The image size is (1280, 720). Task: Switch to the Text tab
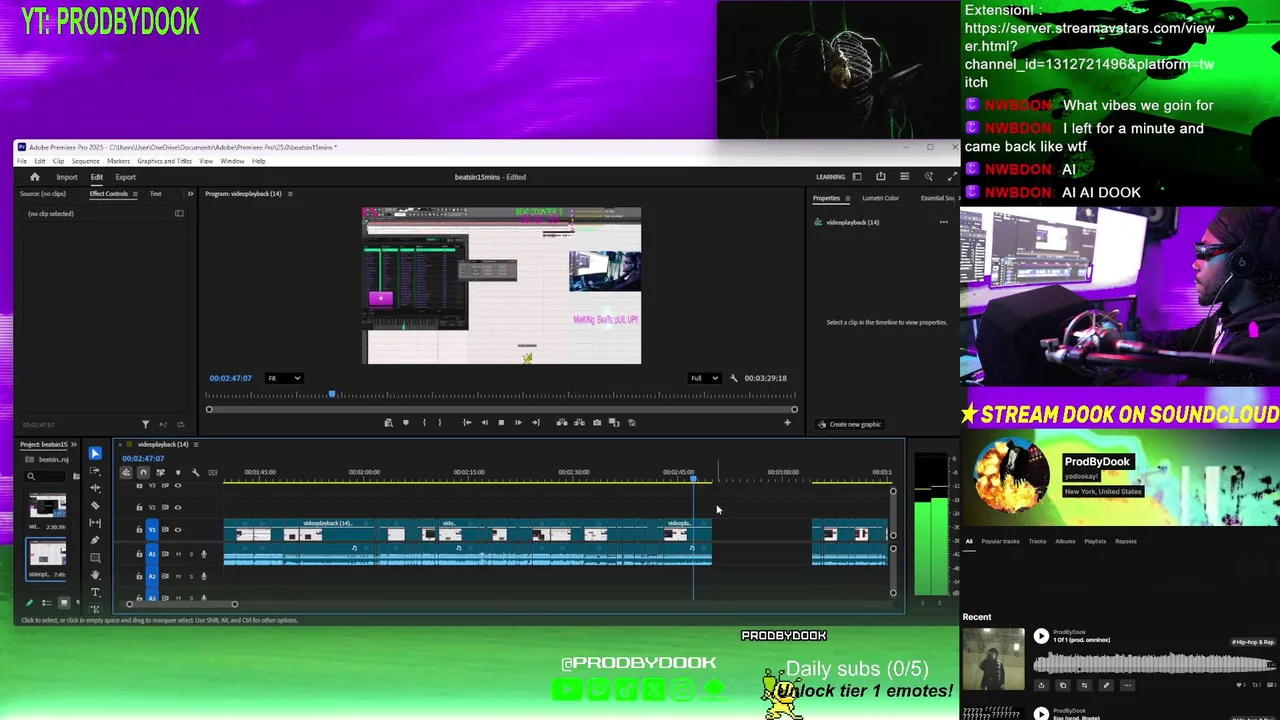coord(155,194)
